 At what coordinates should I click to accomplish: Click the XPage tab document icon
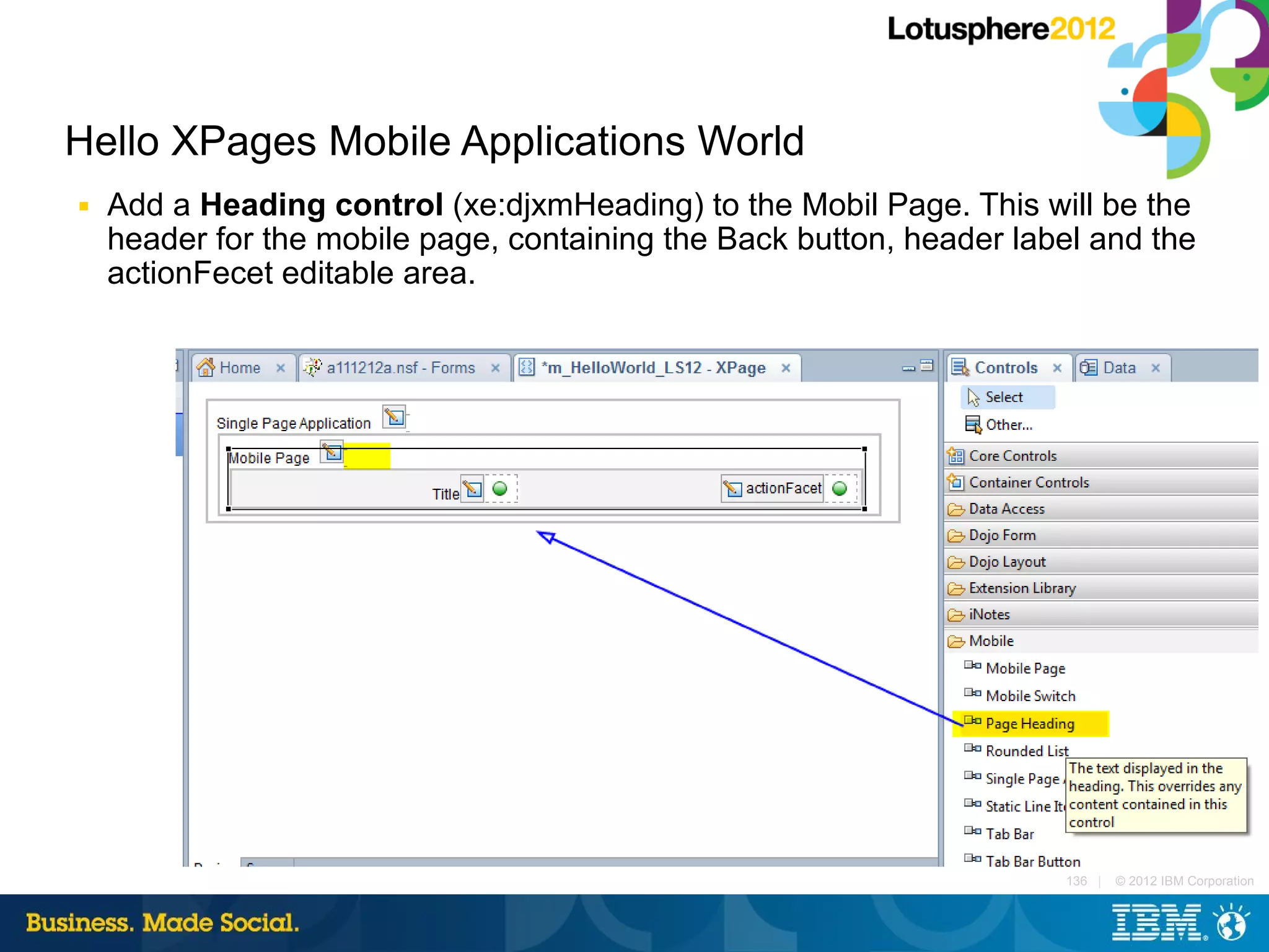click(527, 367)
